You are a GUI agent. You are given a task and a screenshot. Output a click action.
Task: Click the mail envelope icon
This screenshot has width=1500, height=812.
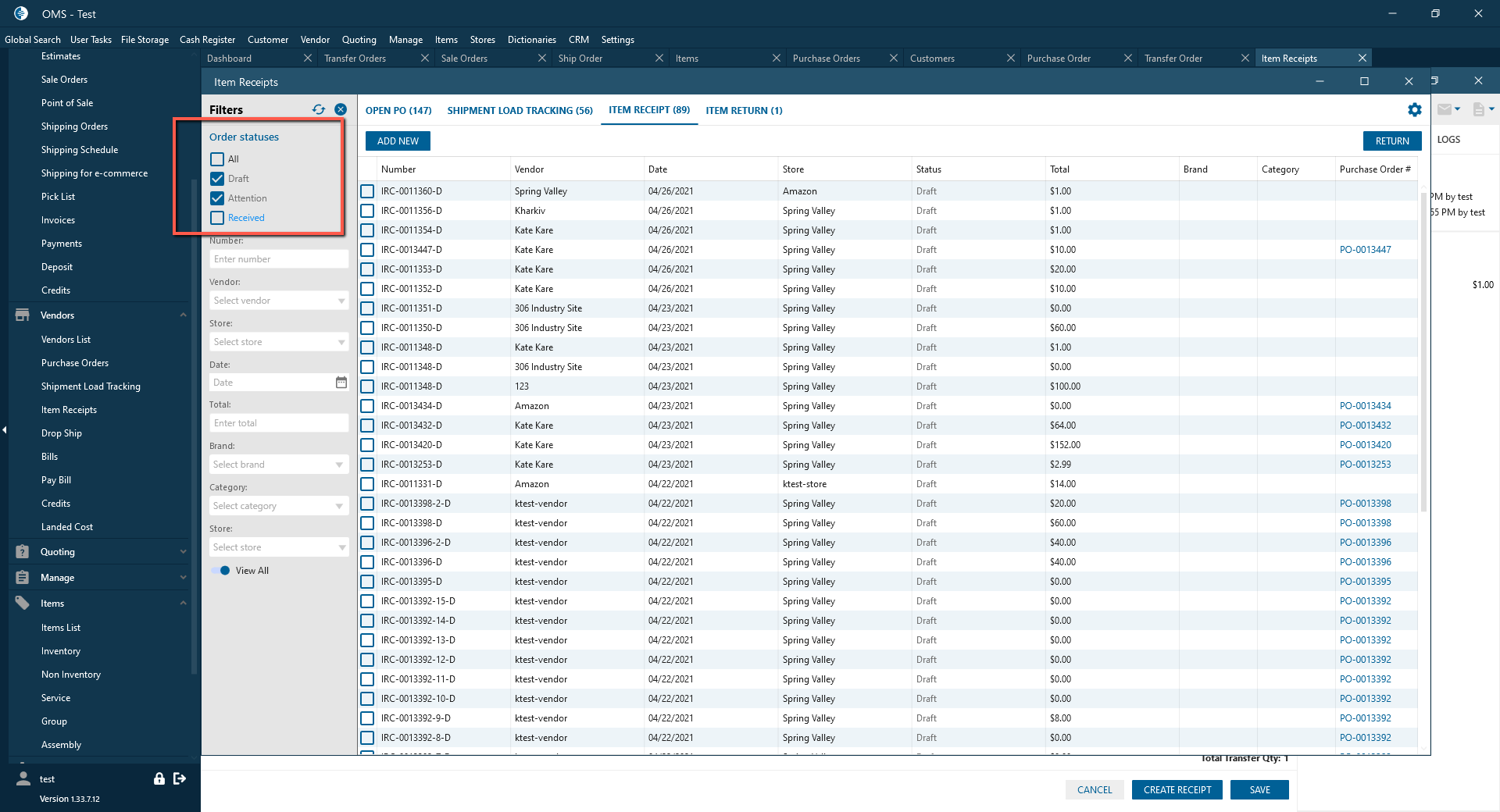[1444, 109]
